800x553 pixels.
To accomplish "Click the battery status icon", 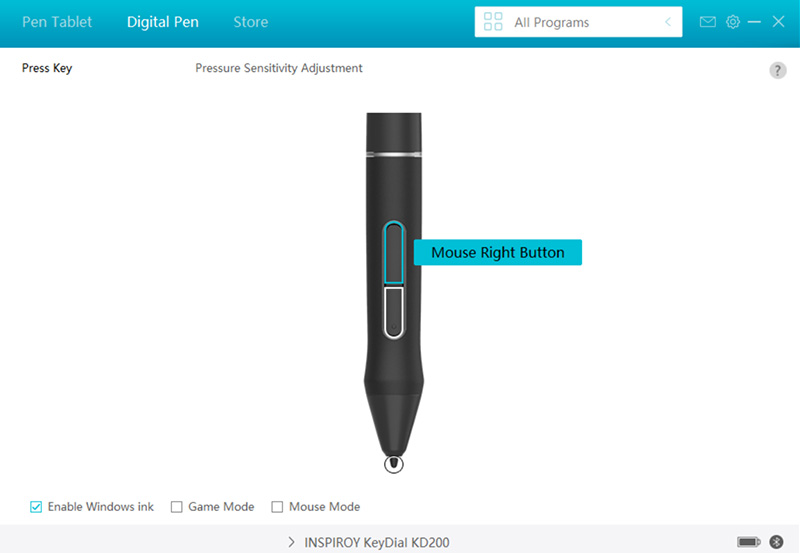I will coord(748,541).
